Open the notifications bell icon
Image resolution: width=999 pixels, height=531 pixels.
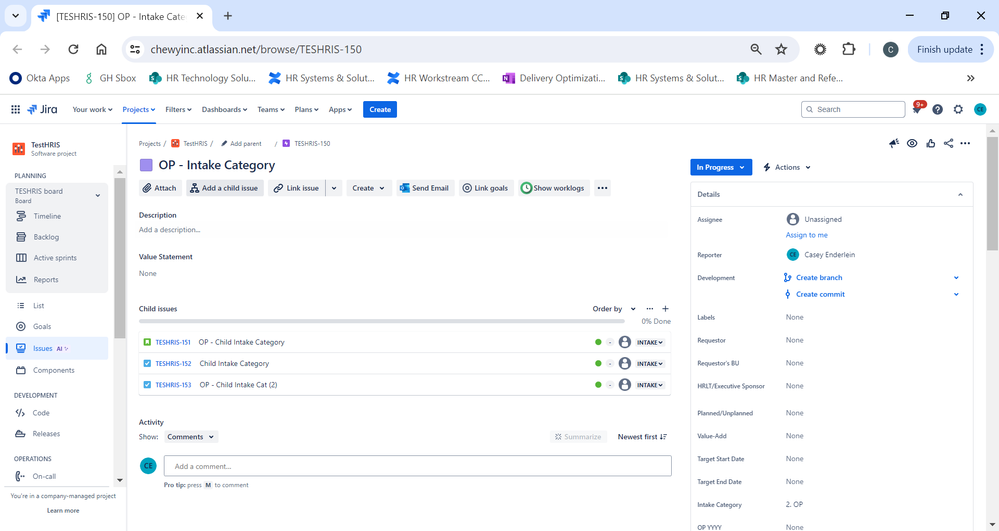[x=917, y=109]
